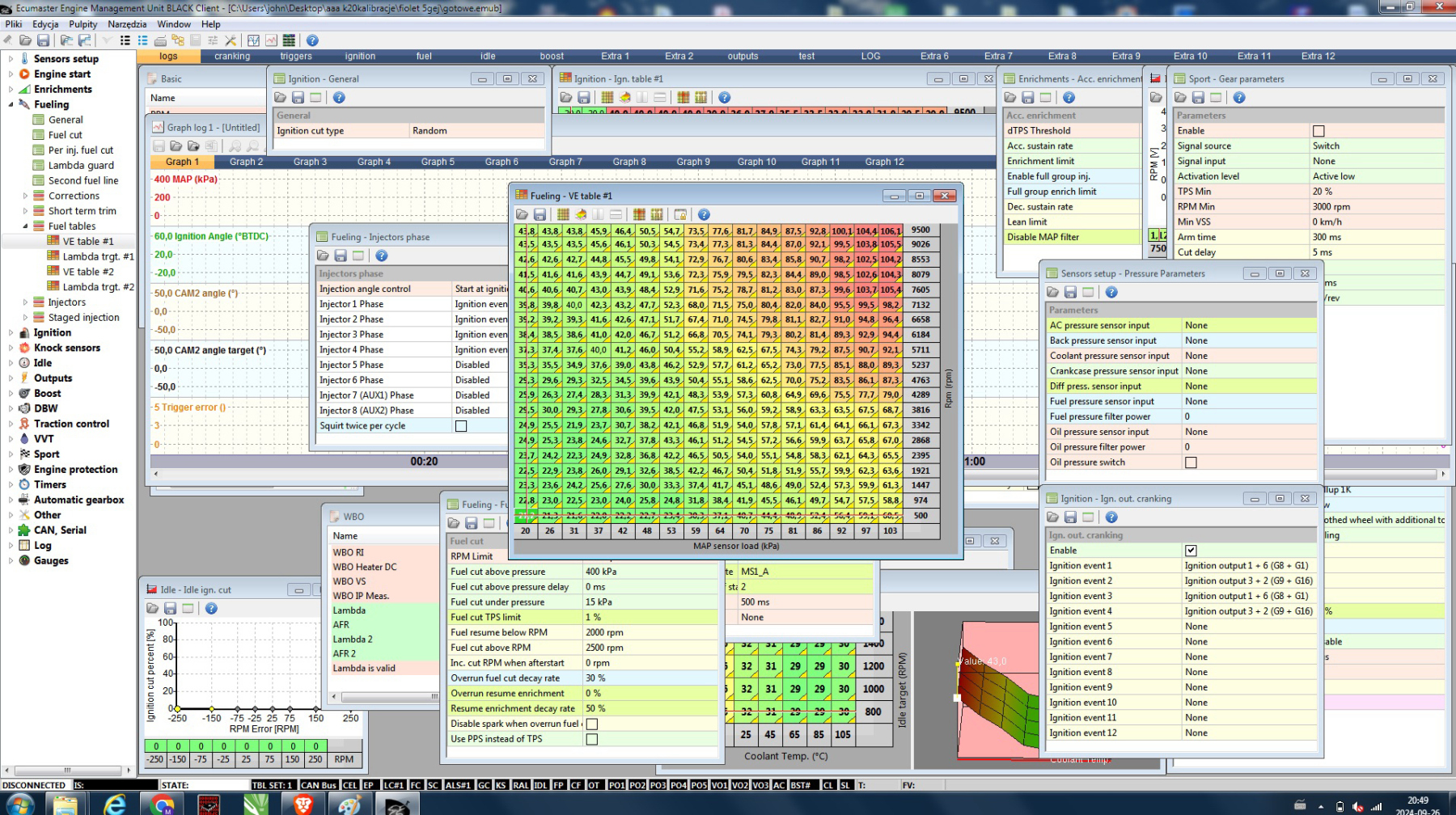This screenshot has width=1456, height=815.
Task: Click the lock icon in VE table toolbar
Action: (680, 214)
